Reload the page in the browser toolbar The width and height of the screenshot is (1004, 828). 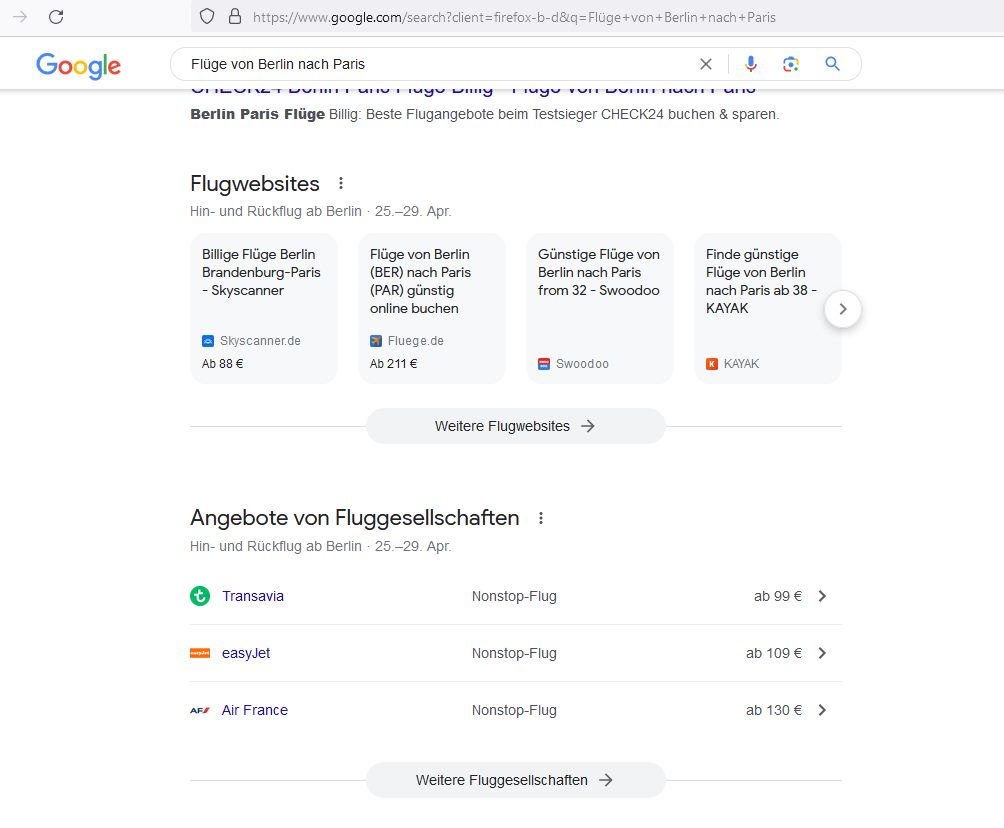tap(56, 16)
